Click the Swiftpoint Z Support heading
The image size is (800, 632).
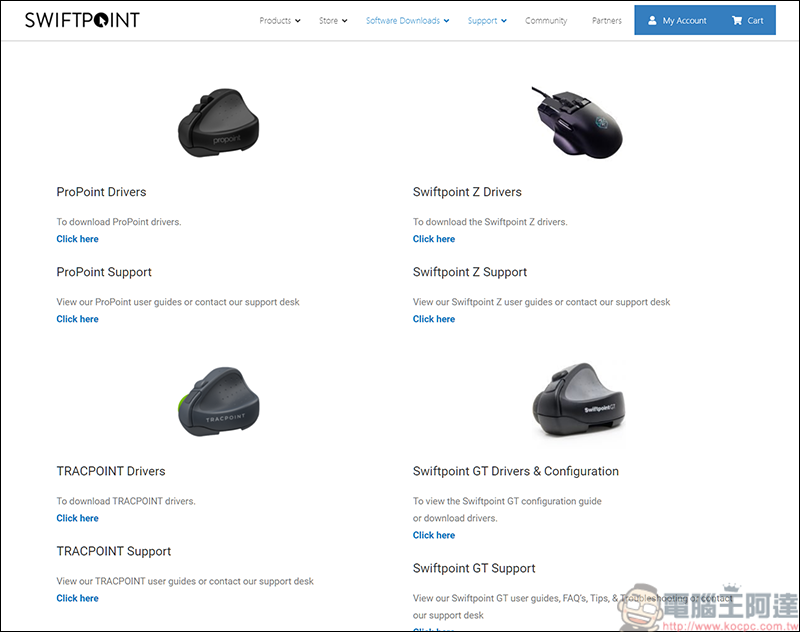click(x=469, y=272)
